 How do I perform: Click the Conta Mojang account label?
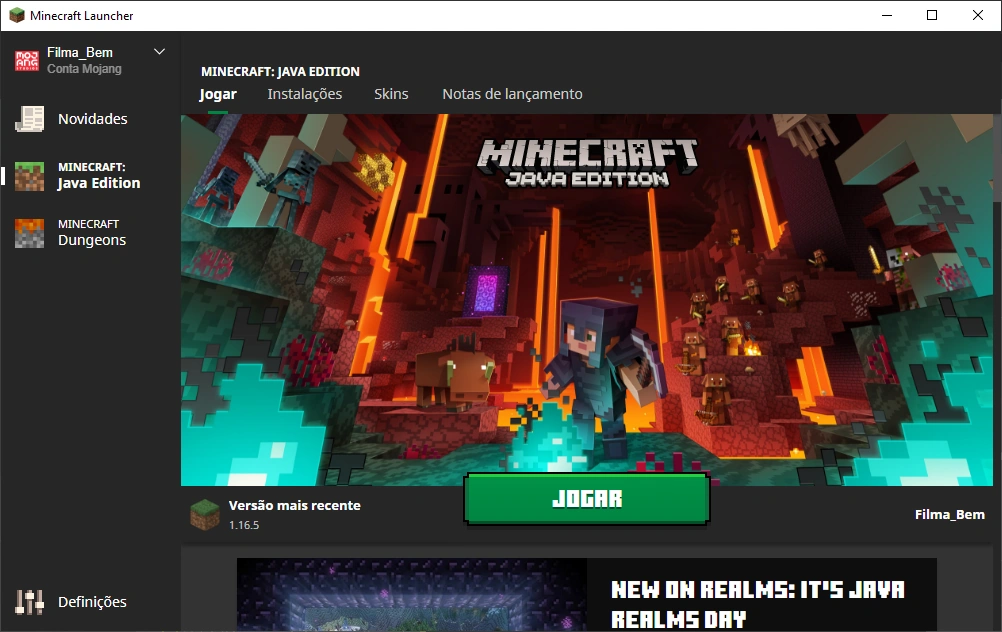pos(84,69)
